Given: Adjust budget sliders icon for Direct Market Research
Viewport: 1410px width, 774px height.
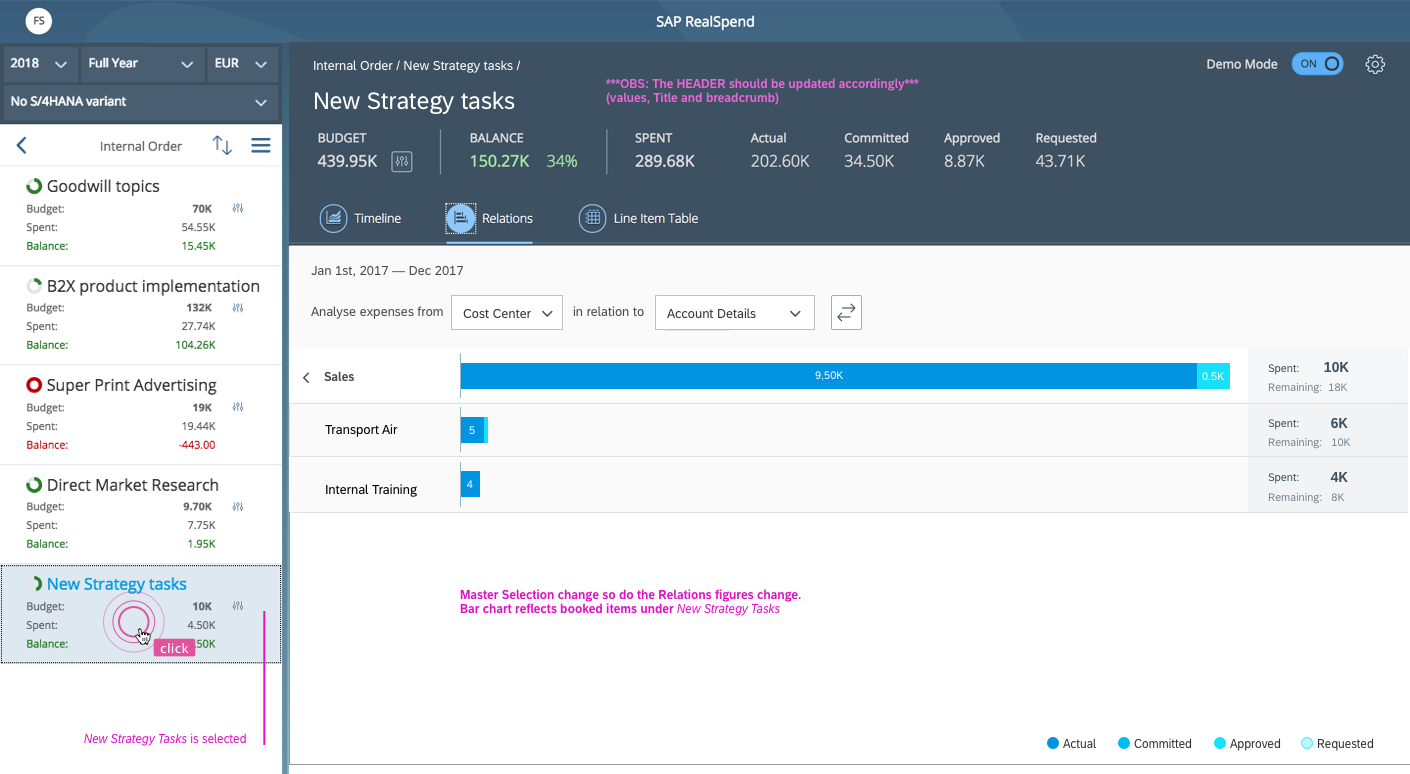Looking at the screenshot, I should (x=238, y=506).
